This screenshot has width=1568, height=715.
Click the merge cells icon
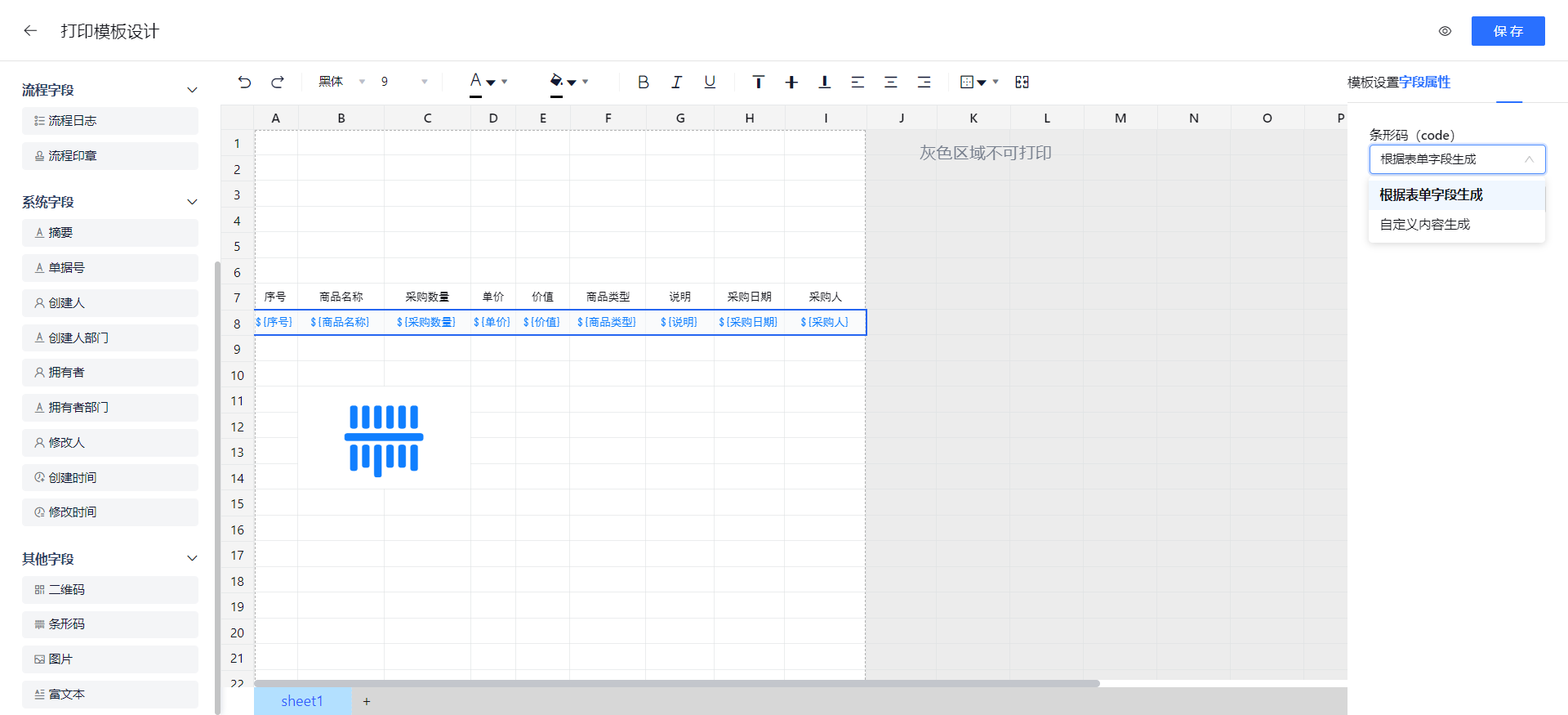1022,82
